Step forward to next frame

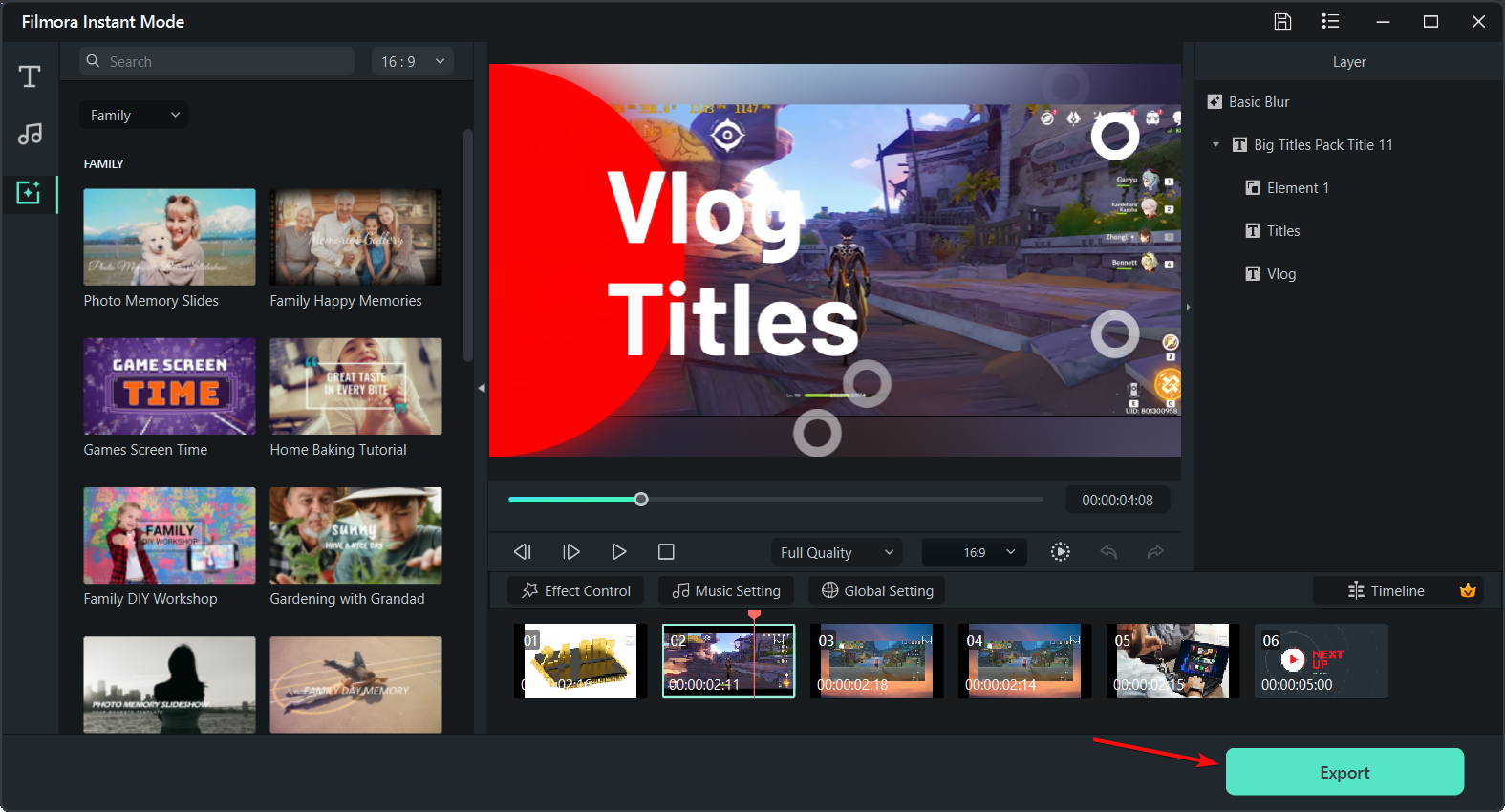[x=570, y=551]
